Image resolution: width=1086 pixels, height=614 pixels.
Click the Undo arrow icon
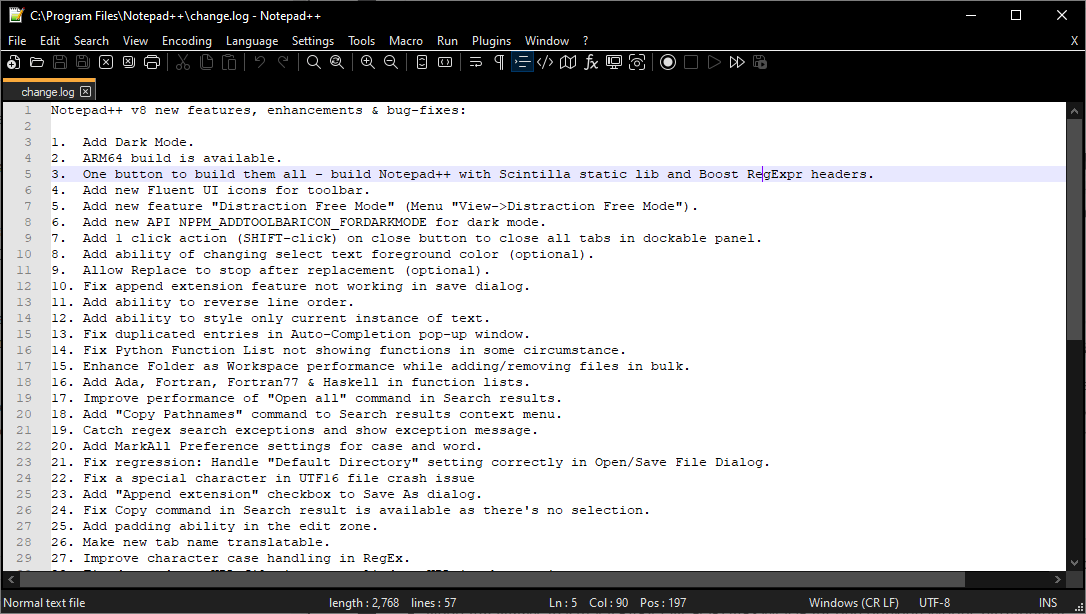click(260, 62)
